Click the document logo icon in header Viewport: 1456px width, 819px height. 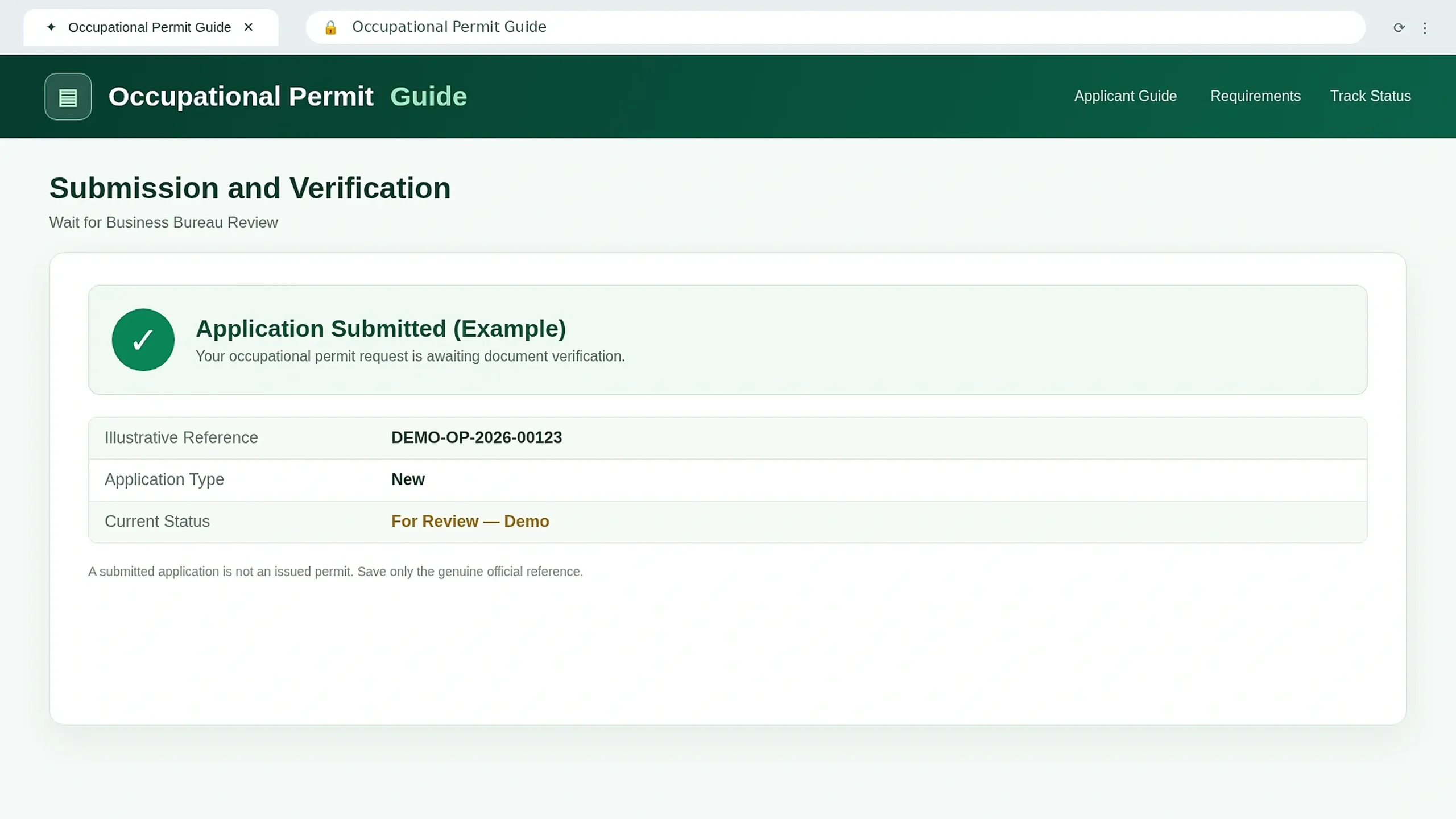tap(68, 96)
